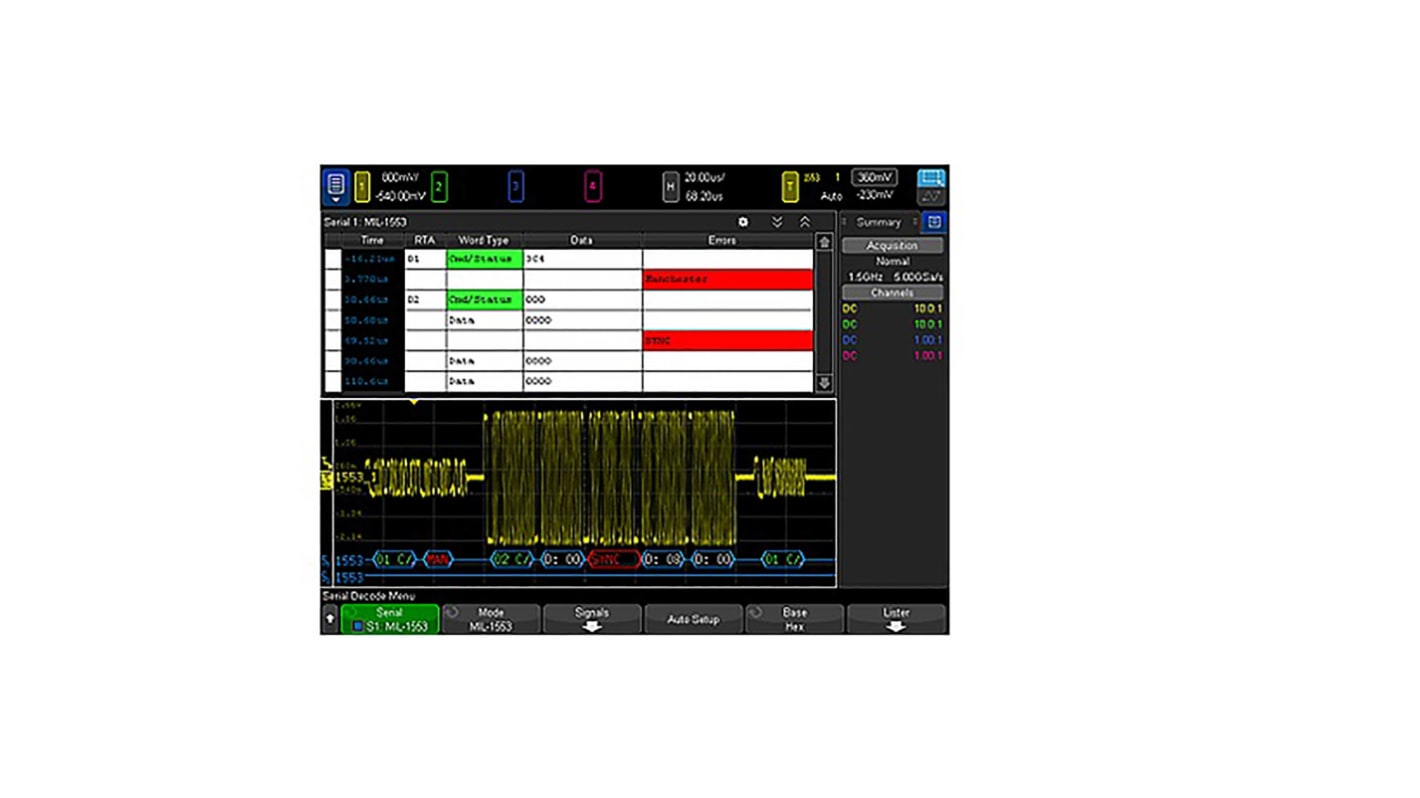Select the Data column header
The image size is (1420, 798).
pos(582,240)
